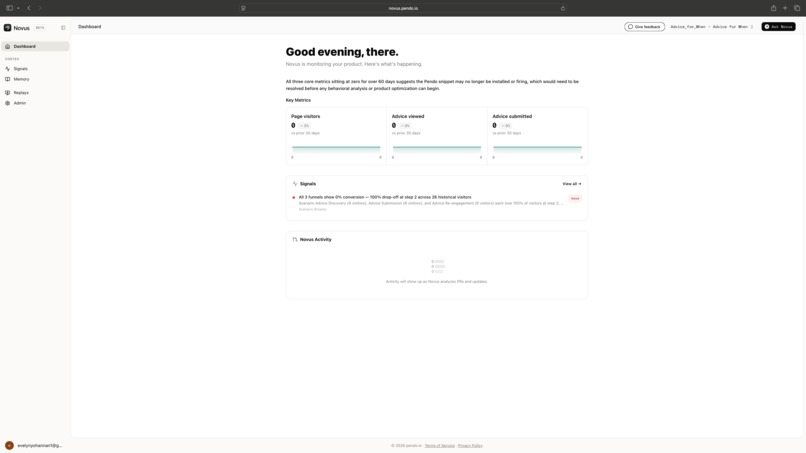Click Safari privacy shield icon
The image size is (806, 453).
(x=243, y=8)
